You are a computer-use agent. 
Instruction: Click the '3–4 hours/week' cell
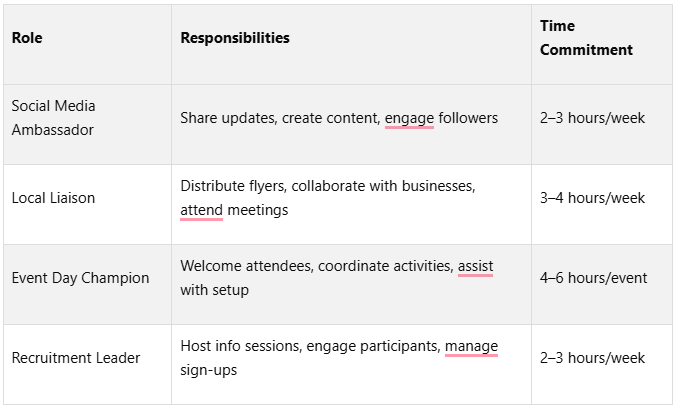(592, 198)
